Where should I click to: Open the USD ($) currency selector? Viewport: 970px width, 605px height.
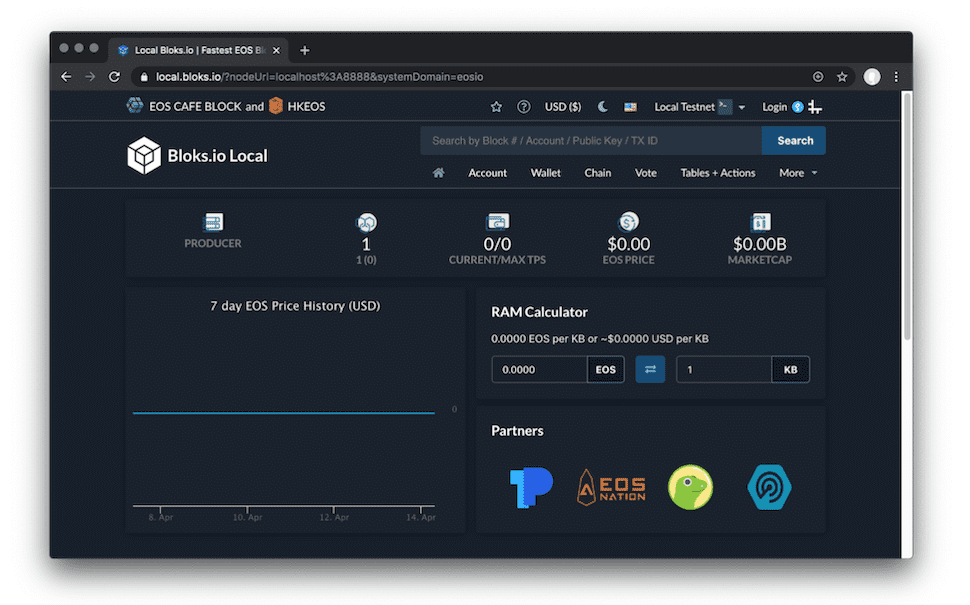point(562,107)
